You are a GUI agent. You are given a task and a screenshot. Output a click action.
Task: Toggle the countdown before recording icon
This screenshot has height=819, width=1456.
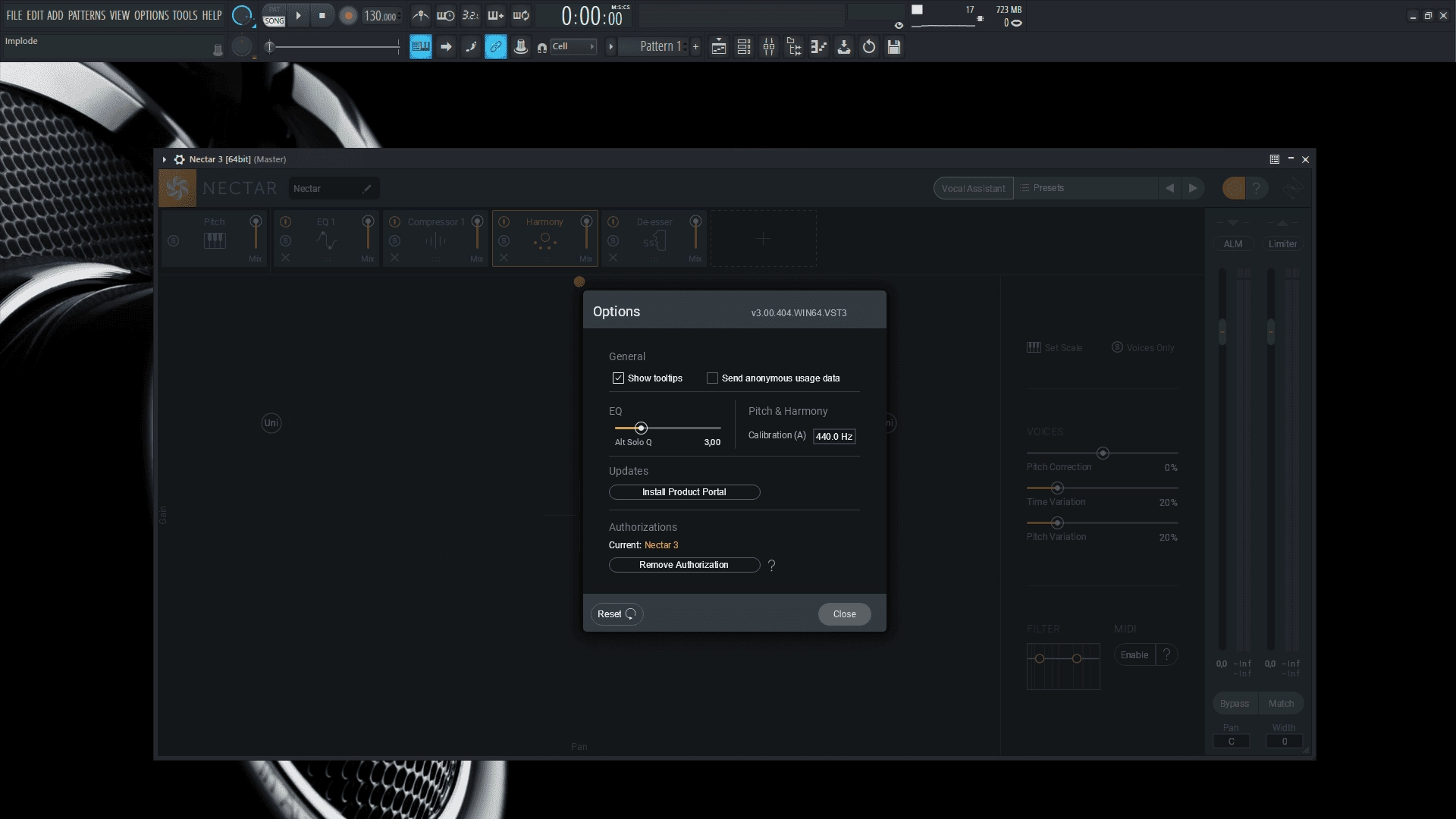(x=470, y=15)
